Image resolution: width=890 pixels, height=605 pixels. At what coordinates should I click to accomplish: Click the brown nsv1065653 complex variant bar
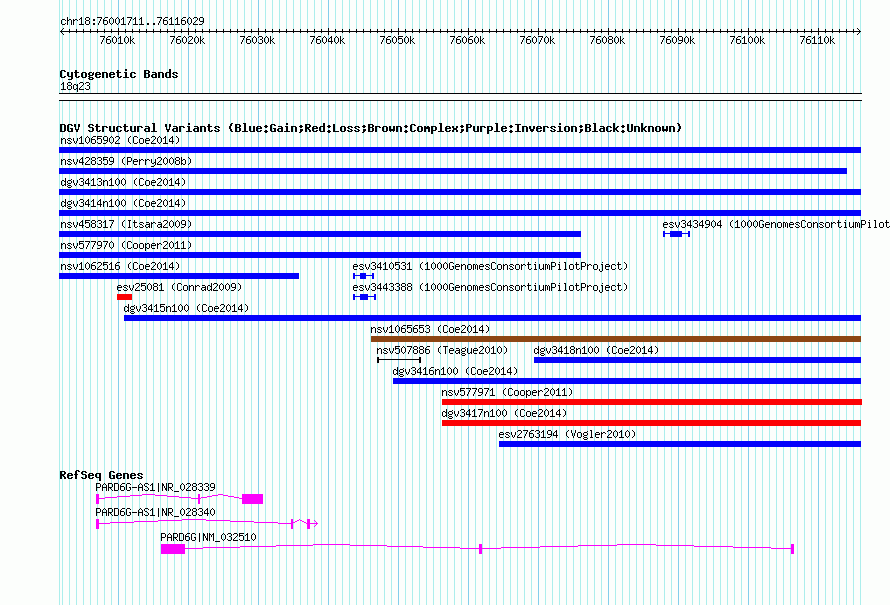click(x=616, y=339)
